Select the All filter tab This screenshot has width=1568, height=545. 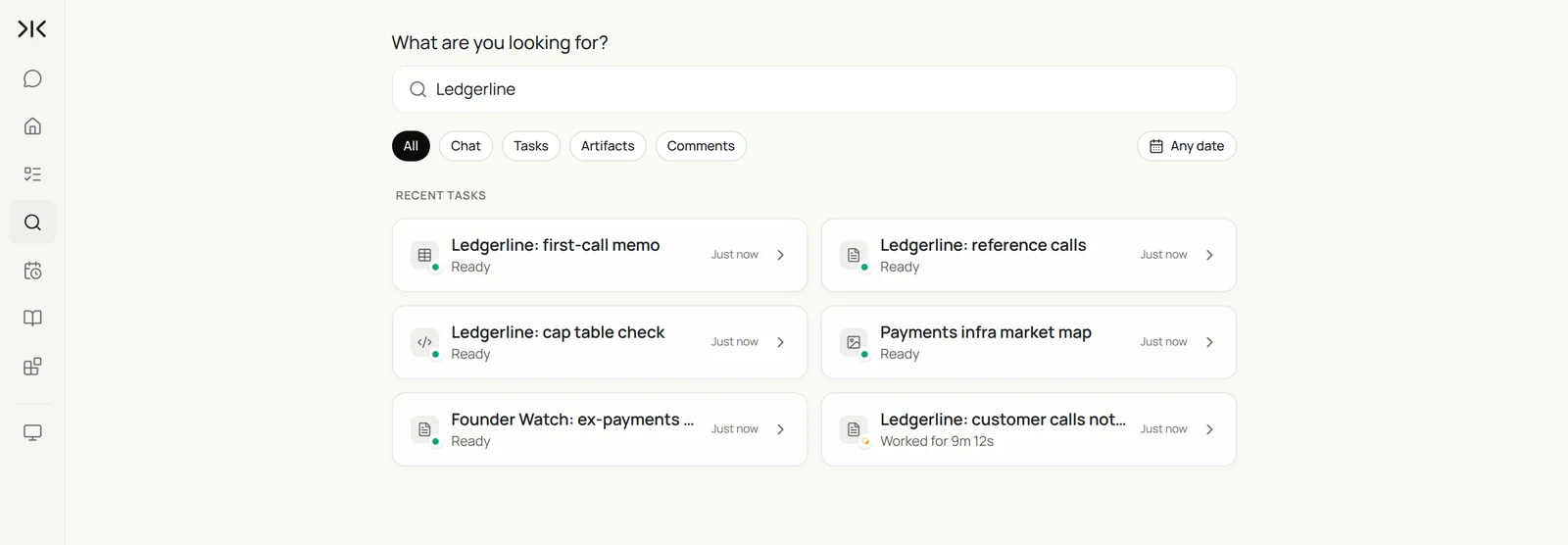click(411, 146)
